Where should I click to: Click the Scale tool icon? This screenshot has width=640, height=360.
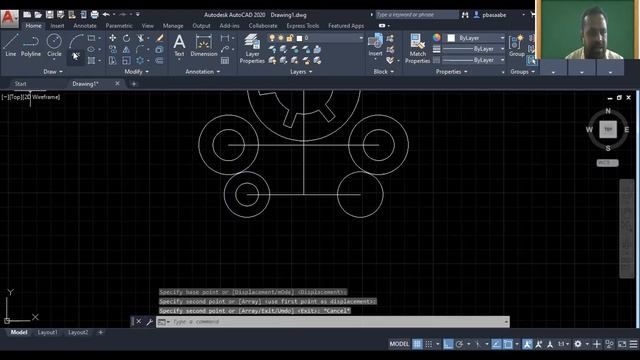point(126,61)
